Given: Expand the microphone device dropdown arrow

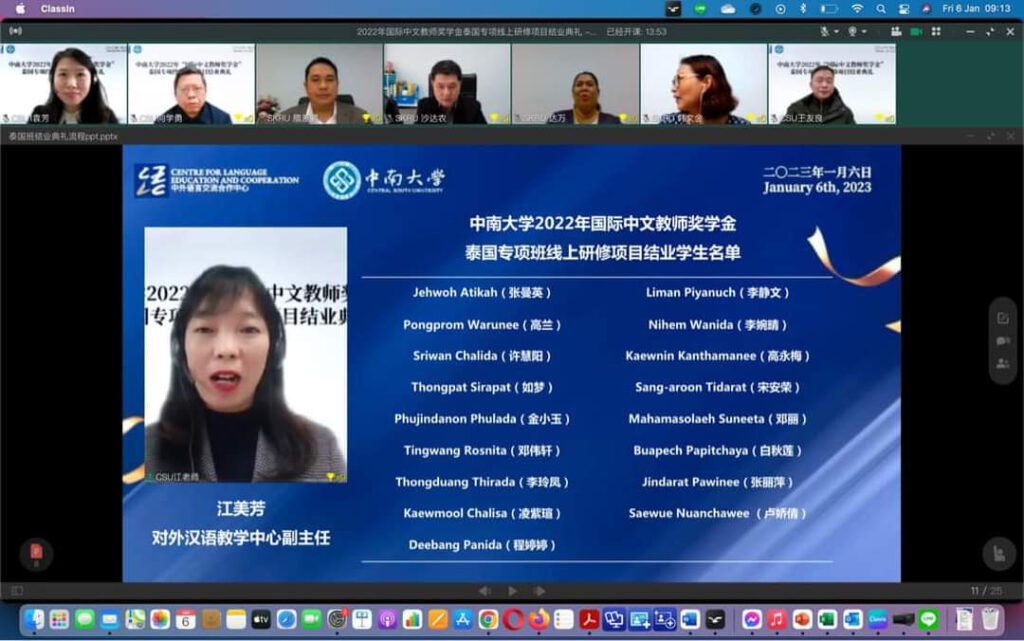Looking at the screenshot, I should 836,31.
